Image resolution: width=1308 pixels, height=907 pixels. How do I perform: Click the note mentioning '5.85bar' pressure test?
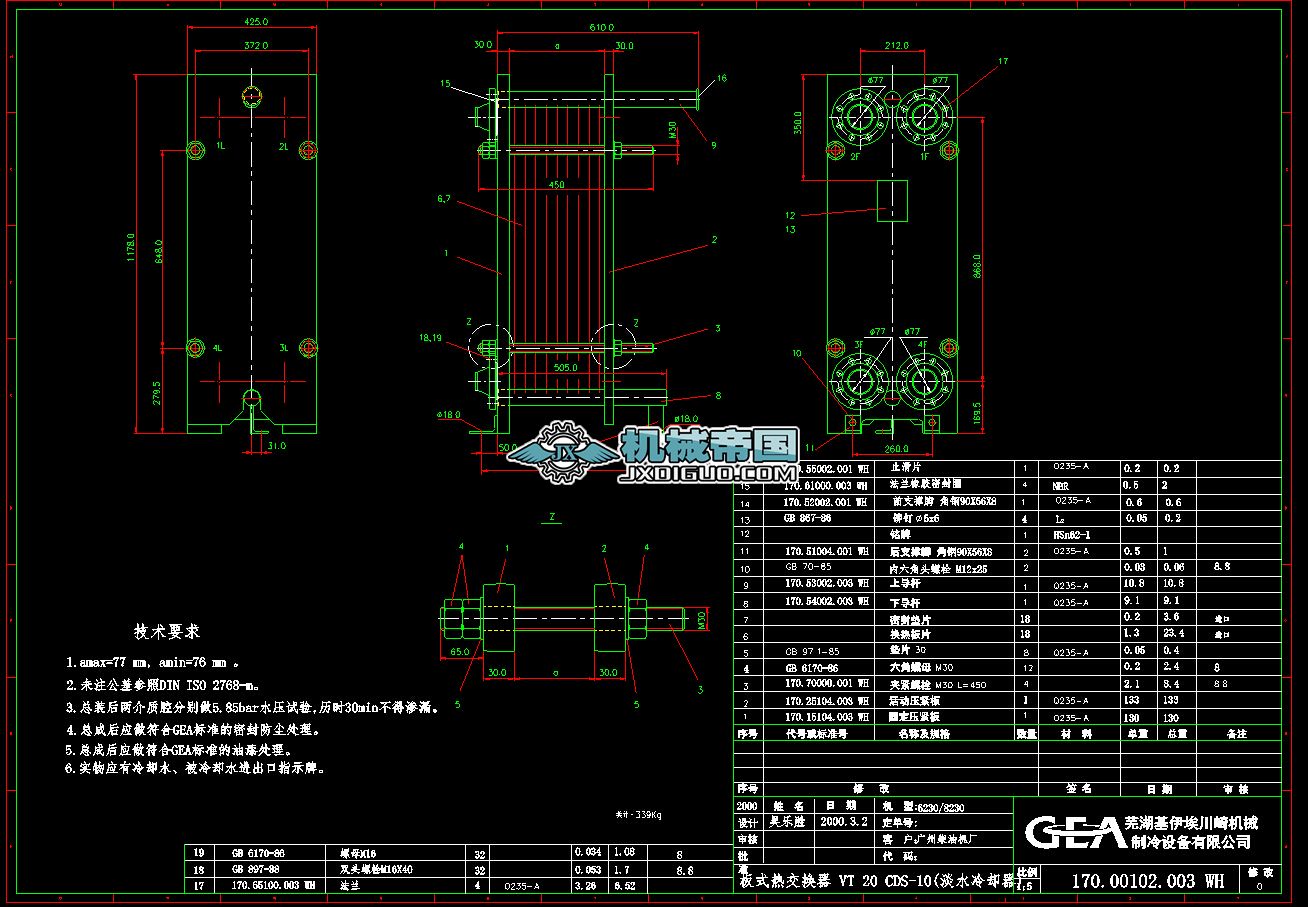tap(253, 707)
